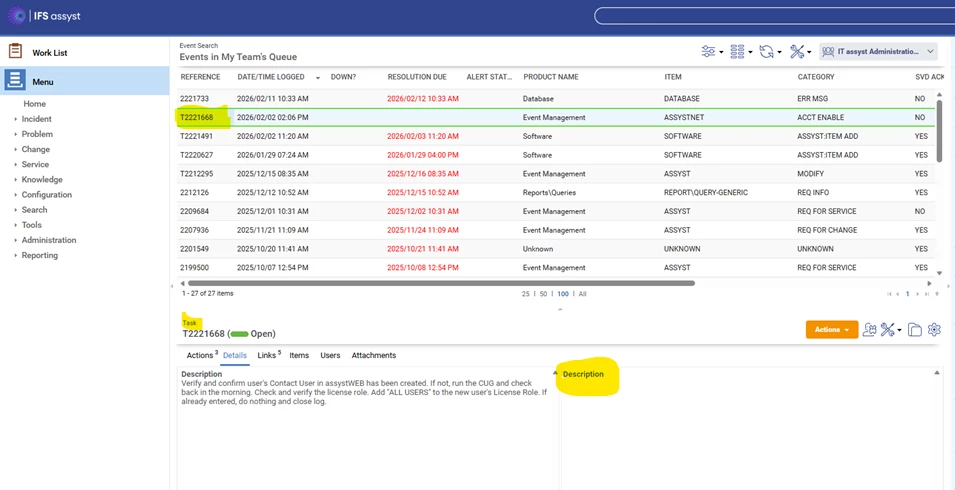Open the orange Actions dropdown button
955x490 pixels.
click(831, 330)
